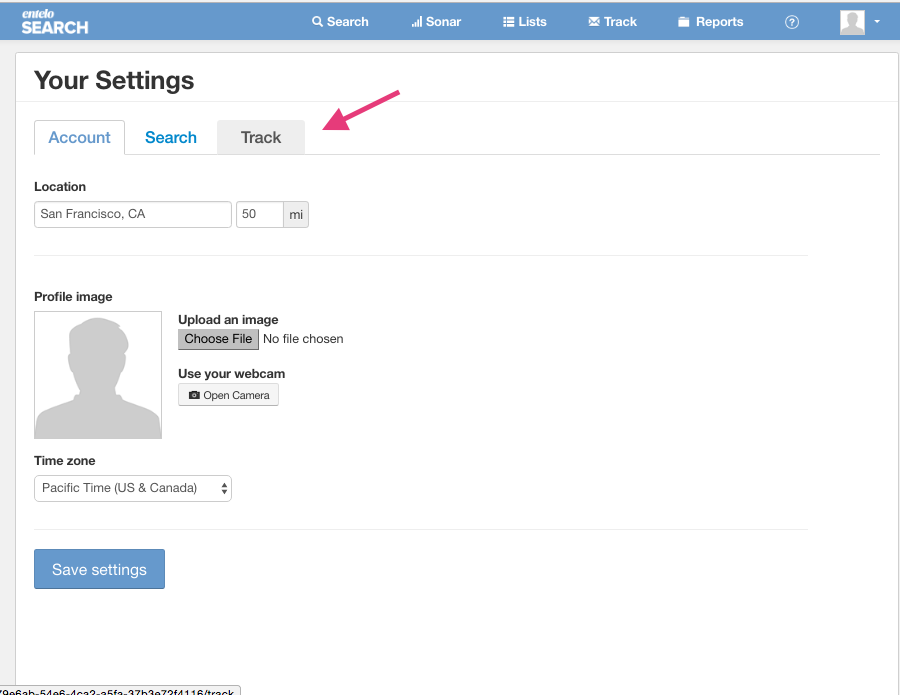Click the mi unit label
This screenshot has width=900, height=695.
[x=296, y=215]
